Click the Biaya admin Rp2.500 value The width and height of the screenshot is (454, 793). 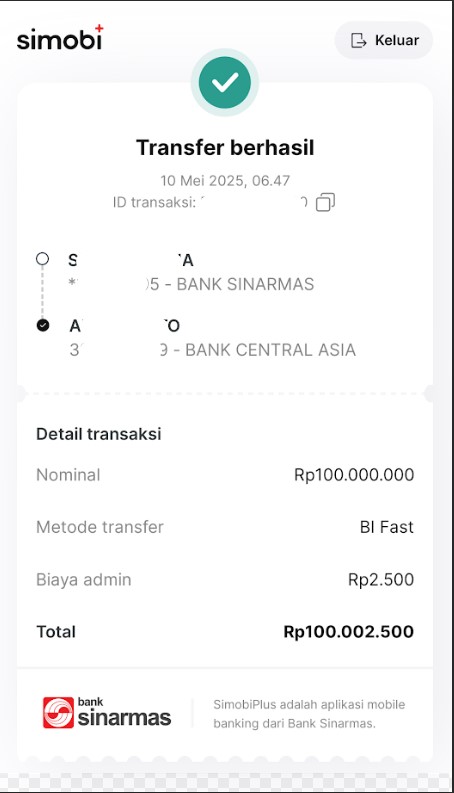tap(381, 580)
